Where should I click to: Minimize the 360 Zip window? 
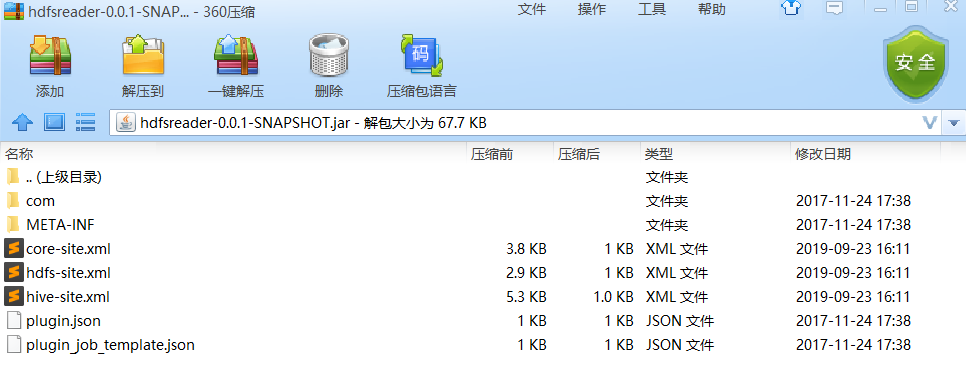881,8
